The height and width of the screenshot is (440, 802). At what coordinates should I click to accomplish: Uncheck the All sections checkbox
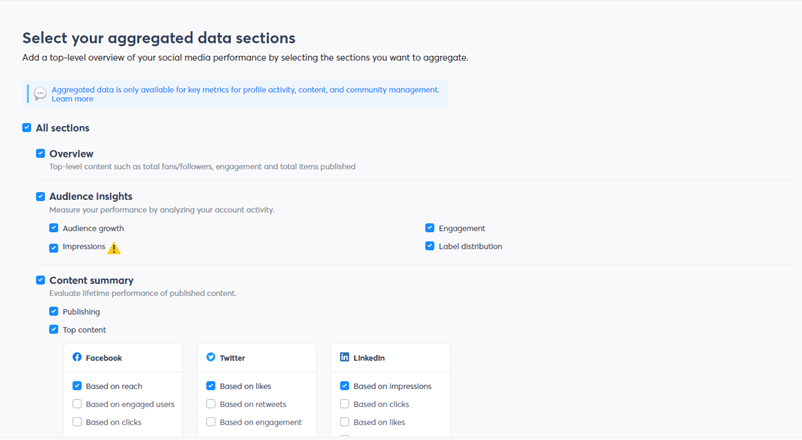point(27,128)
